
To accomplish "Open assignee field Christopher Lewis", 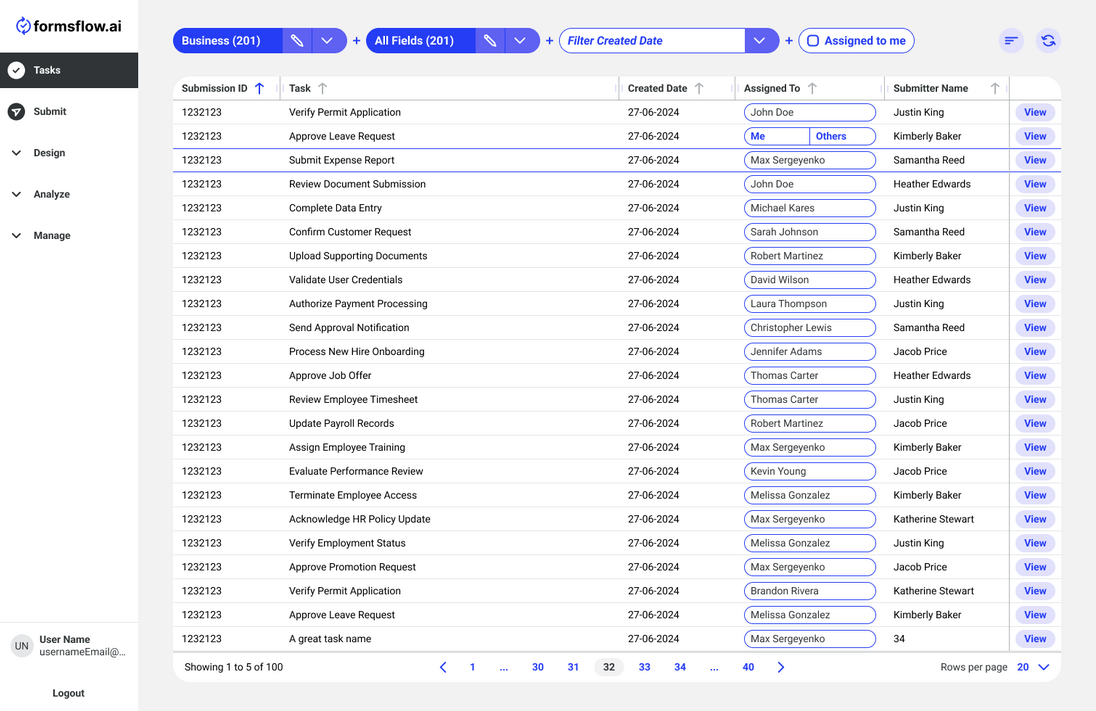I will 809,328.
